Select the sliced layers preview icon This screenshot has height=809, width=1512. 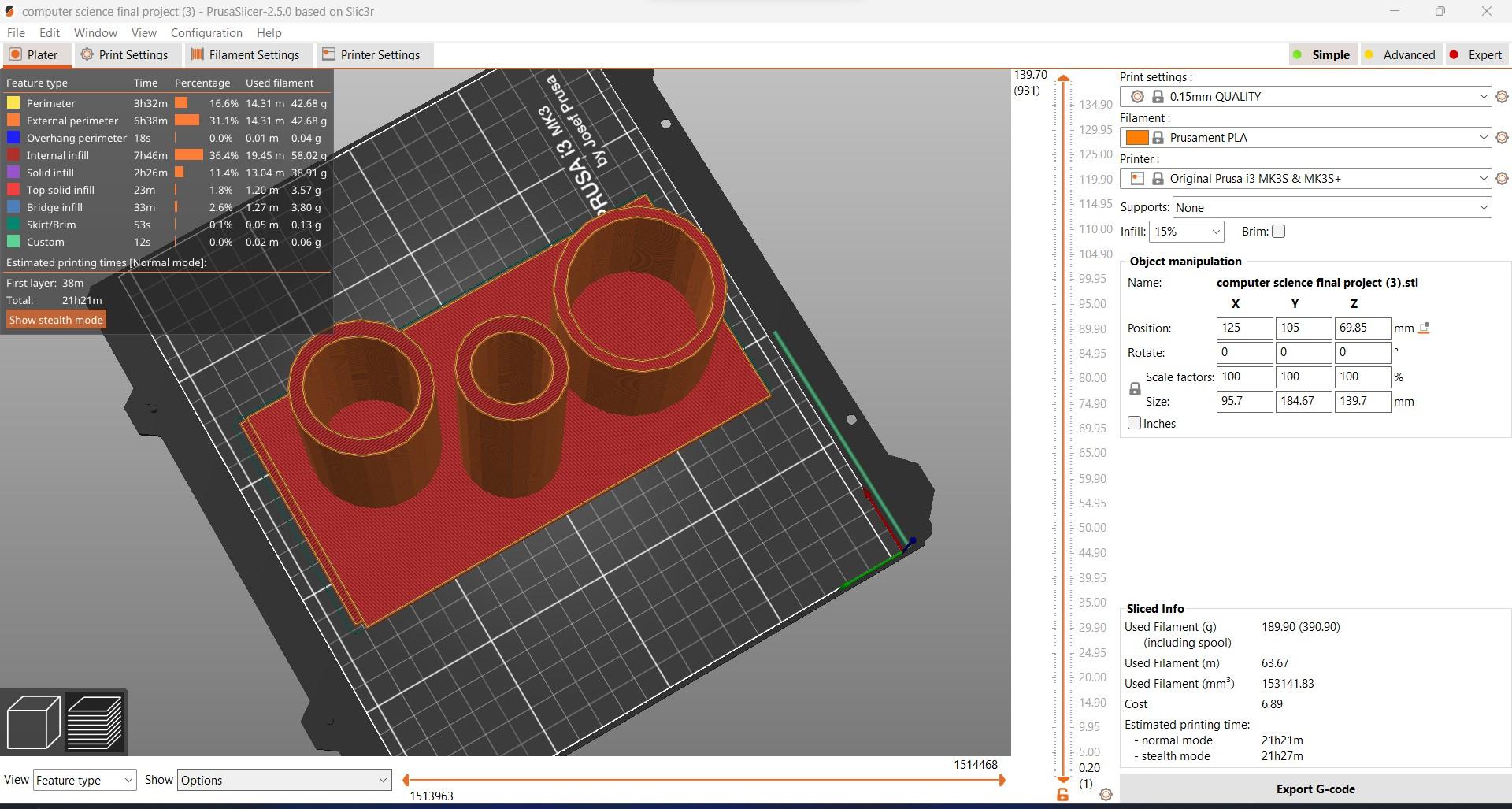(x=96, y=722)
